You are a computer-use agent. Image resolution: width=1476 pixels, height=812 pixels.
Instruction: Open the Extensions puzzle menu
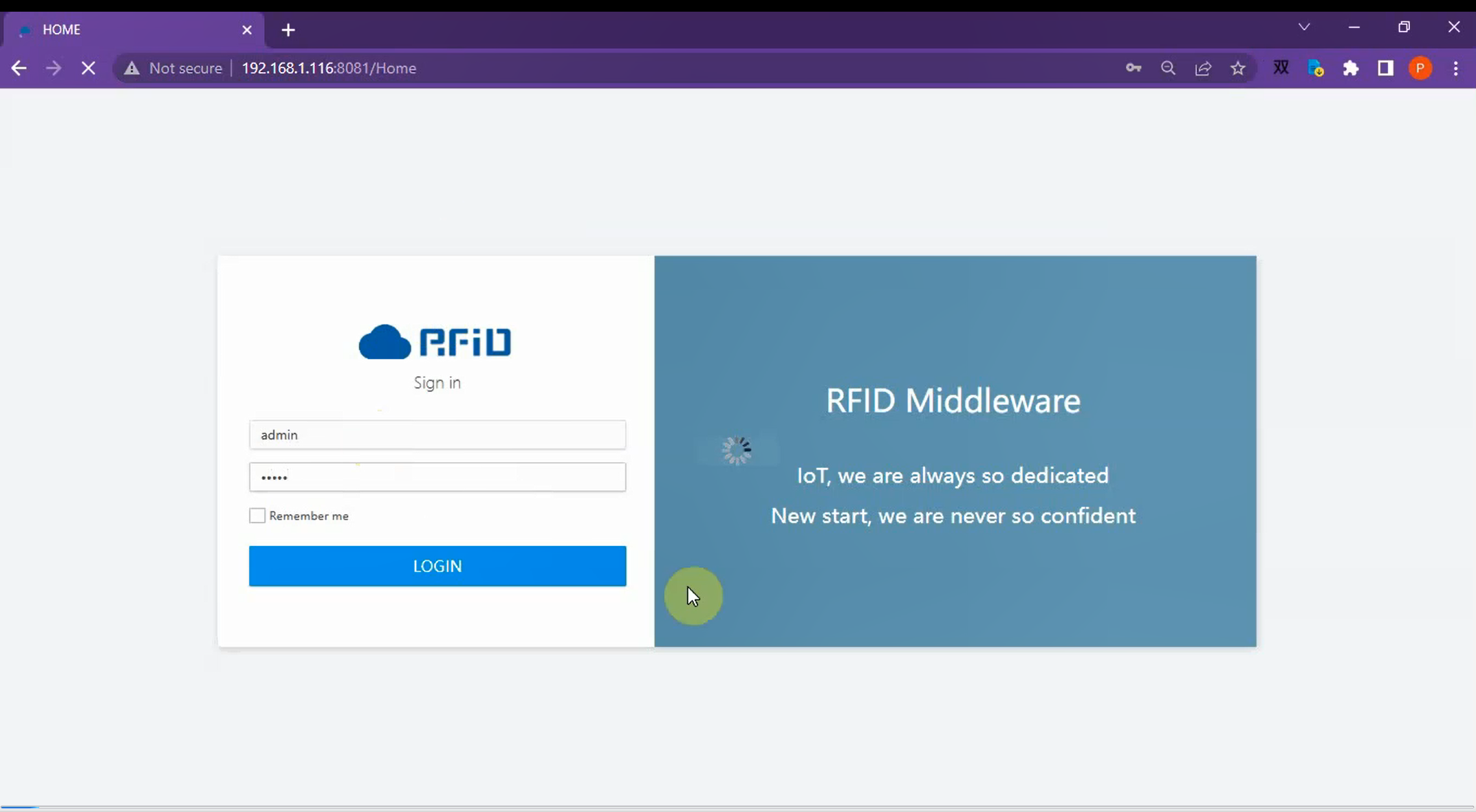pos(1351,68)
